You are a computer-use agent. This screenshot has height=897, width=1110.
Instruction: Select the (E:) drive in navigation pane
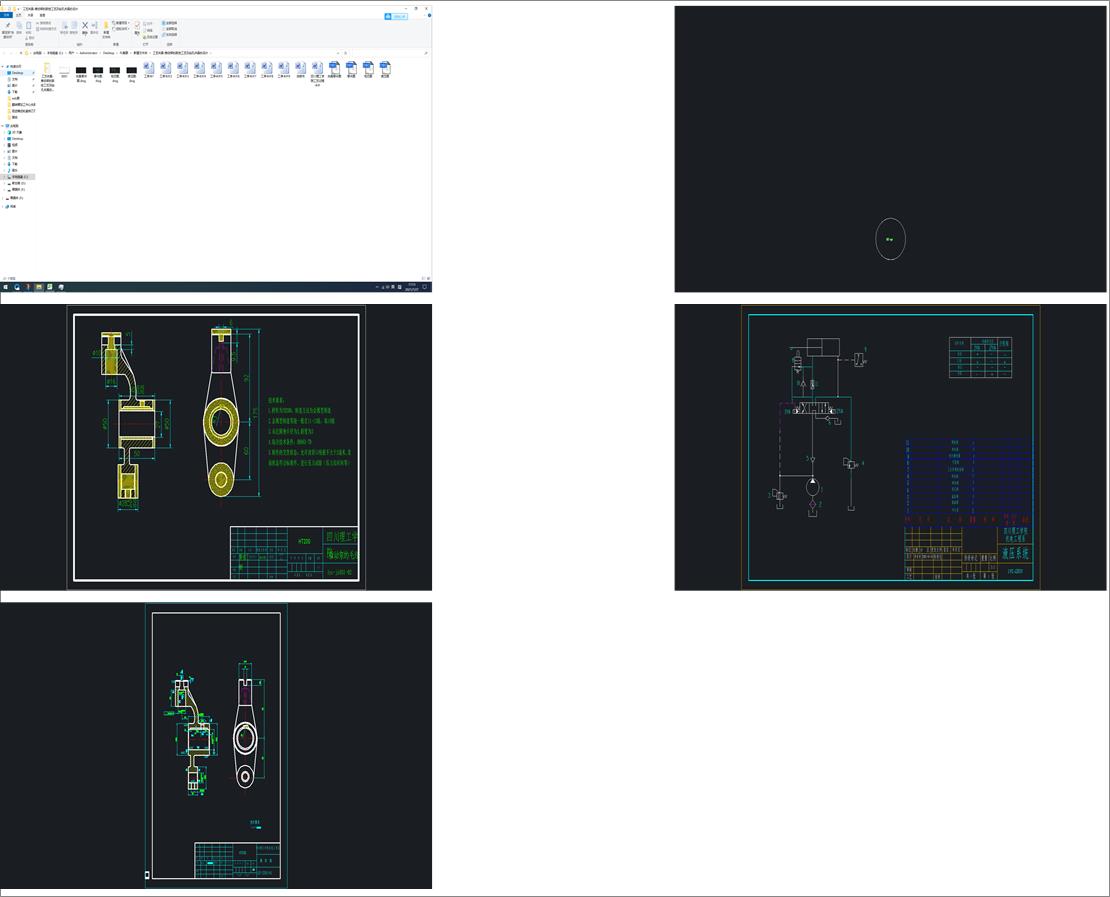click(x=18, y=190)
